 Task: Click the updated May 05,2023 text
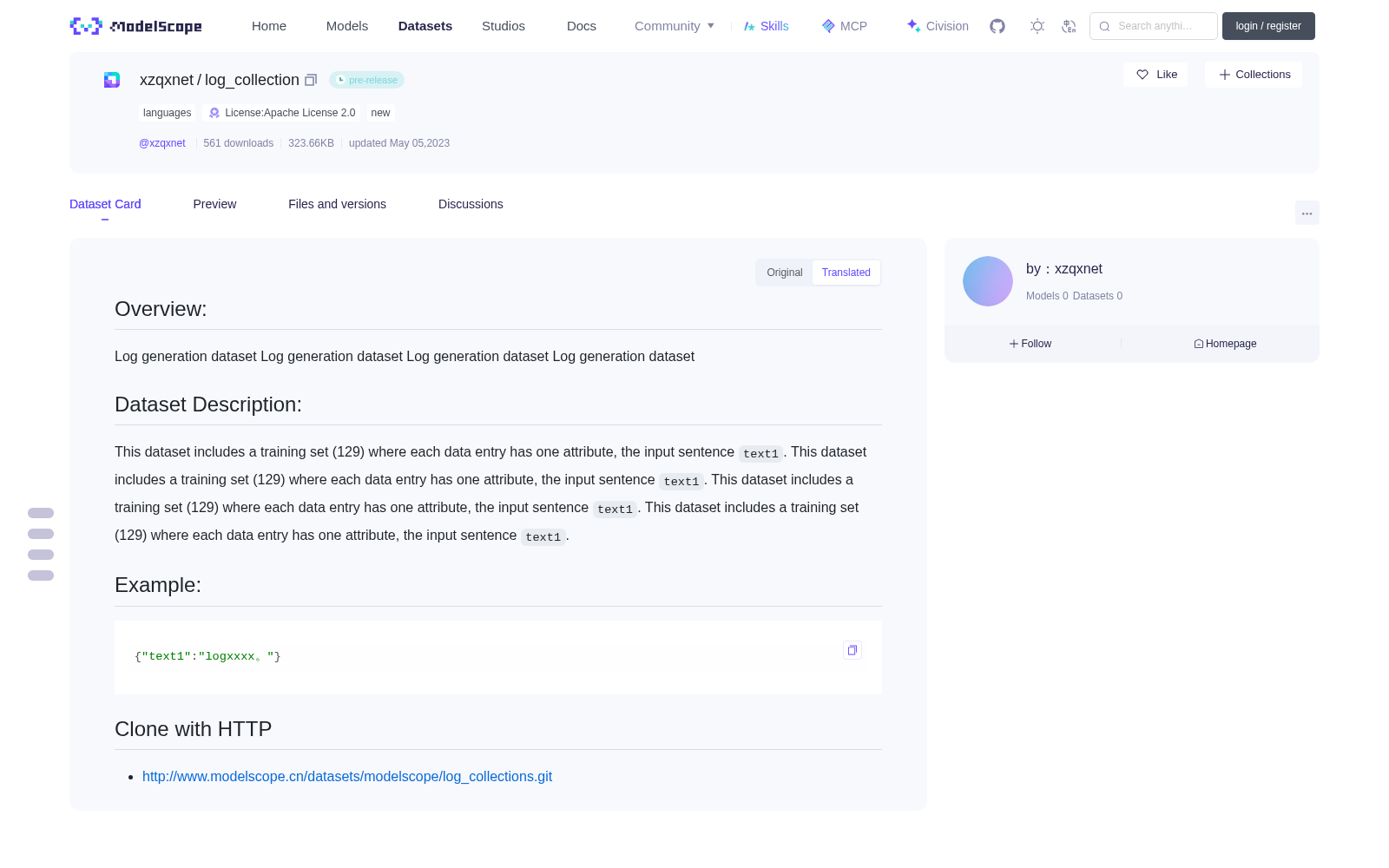[x=399, y=143]
